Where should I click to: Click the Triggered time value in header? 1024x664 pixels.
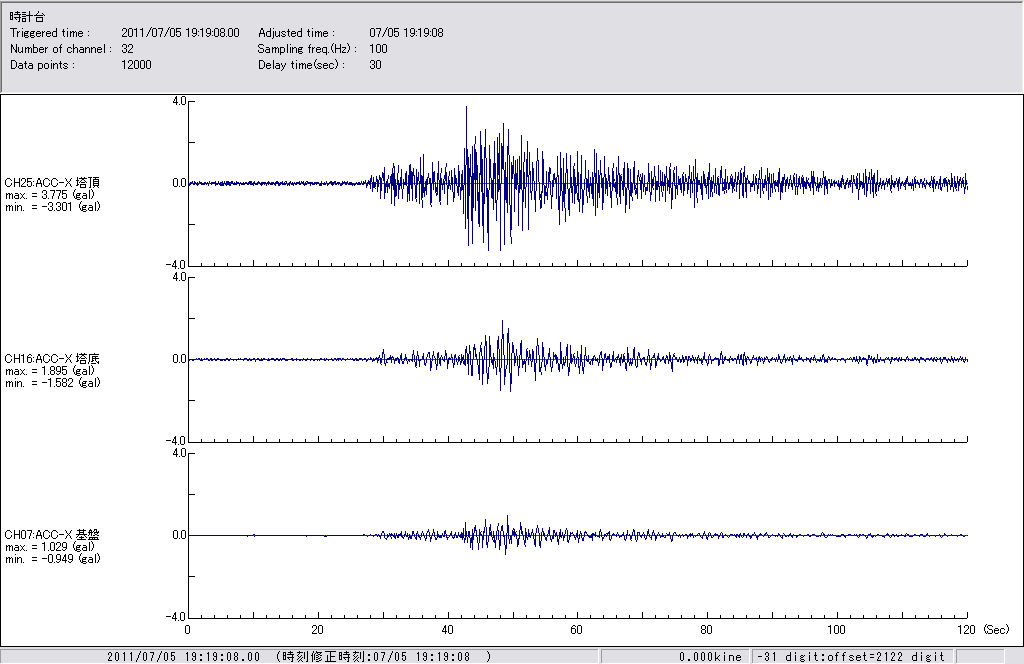coord(187,33)
